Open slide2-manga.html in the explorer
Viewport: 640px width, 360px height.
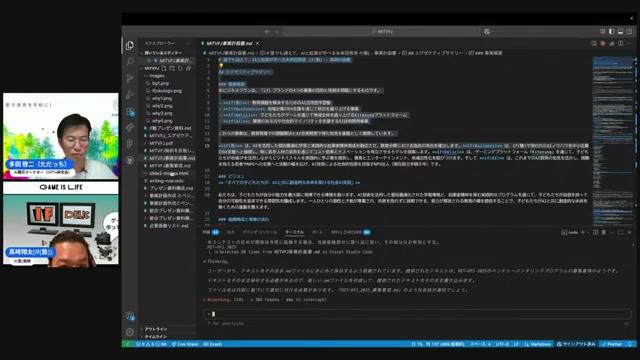[168, 173]
